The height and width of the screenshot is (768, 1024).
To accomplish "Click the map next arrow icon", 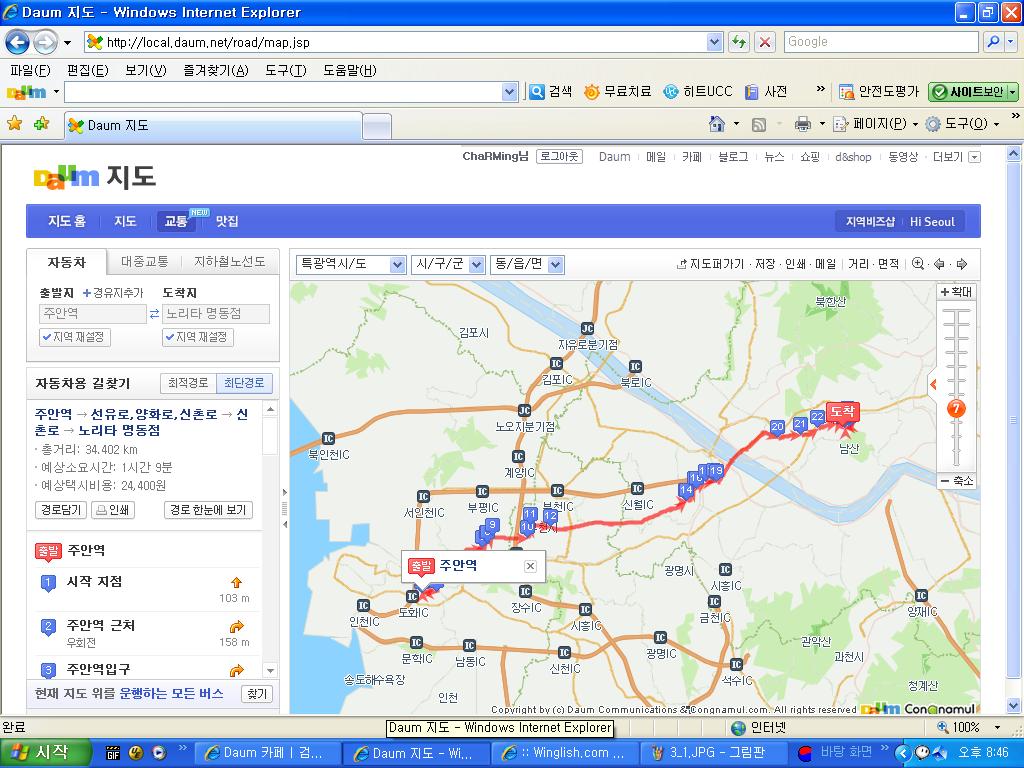I will 961,264.
